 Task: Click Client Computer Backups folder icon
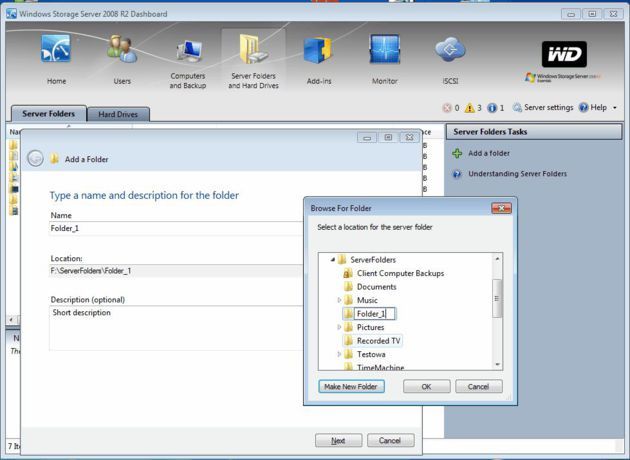348,273
